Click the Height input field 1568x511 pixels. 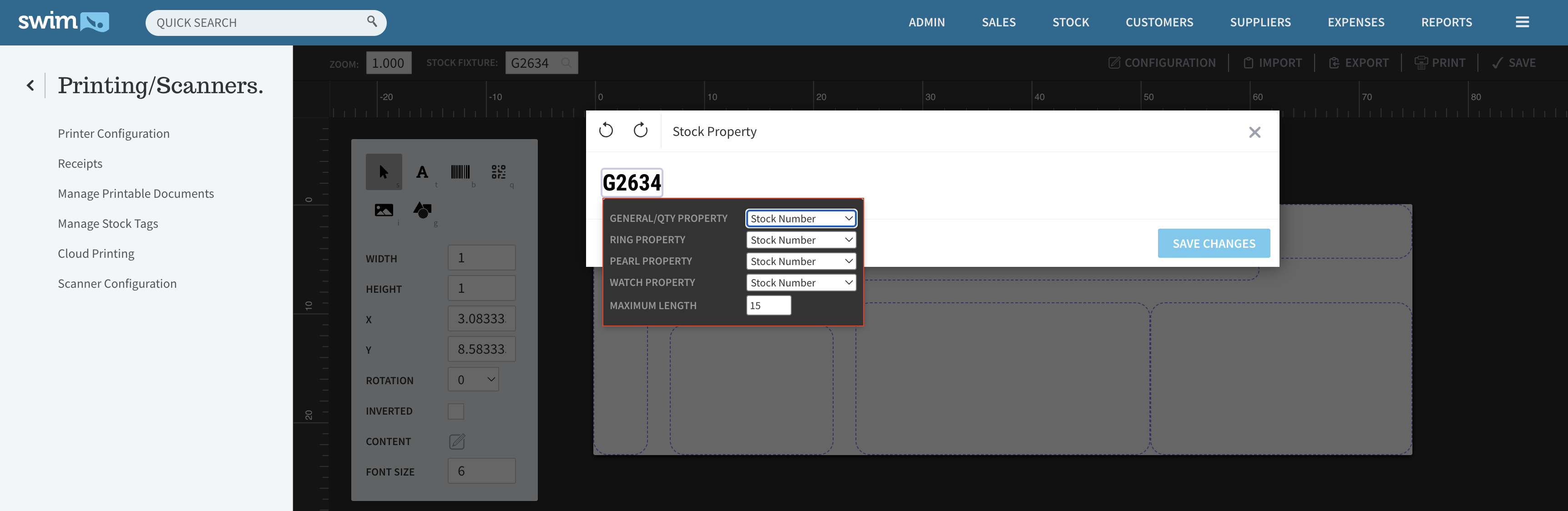[481, 288]
